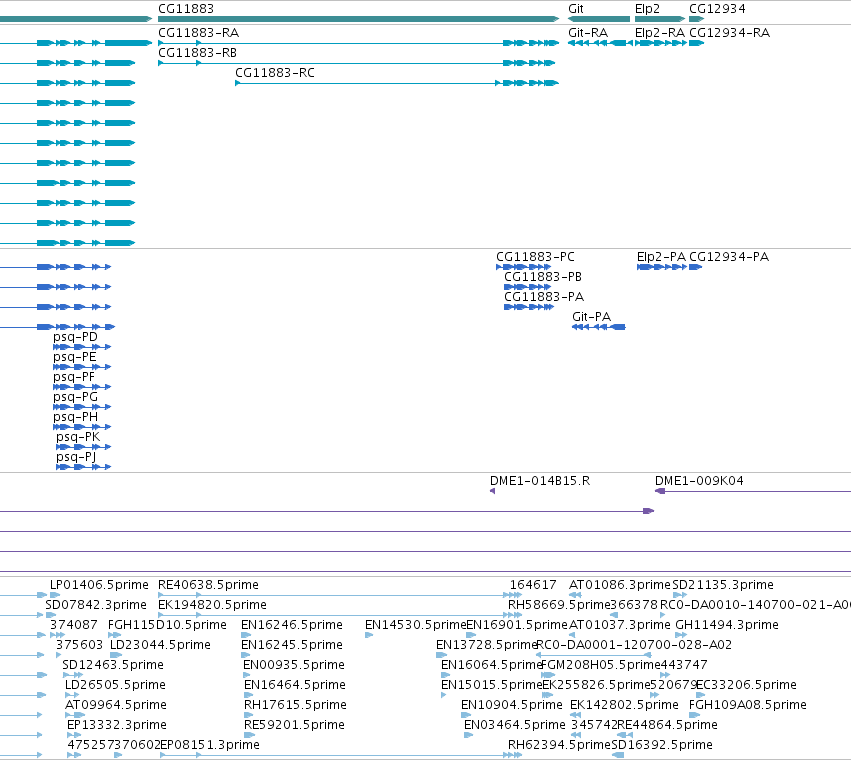Select EST AT09964.5prime
This screenshot has height=760, width=851.
point(116,706)
